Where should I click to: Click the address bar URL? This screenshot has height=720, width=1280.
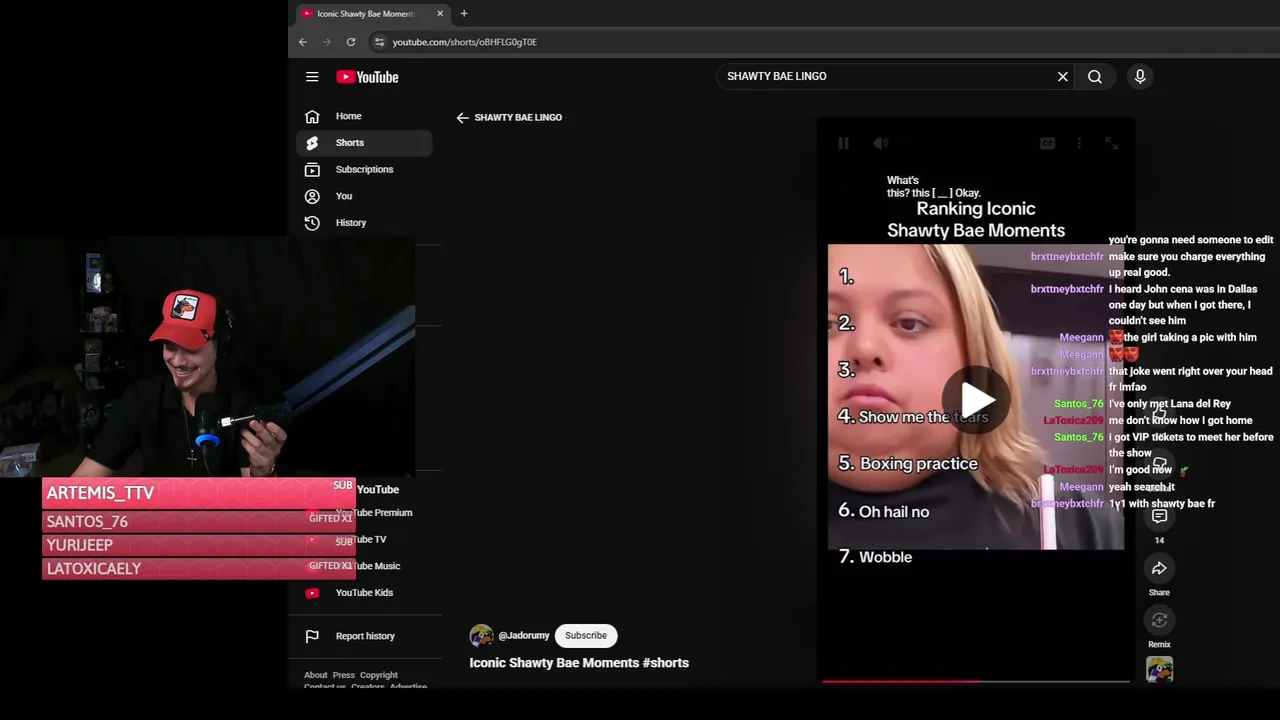point(464,42)
